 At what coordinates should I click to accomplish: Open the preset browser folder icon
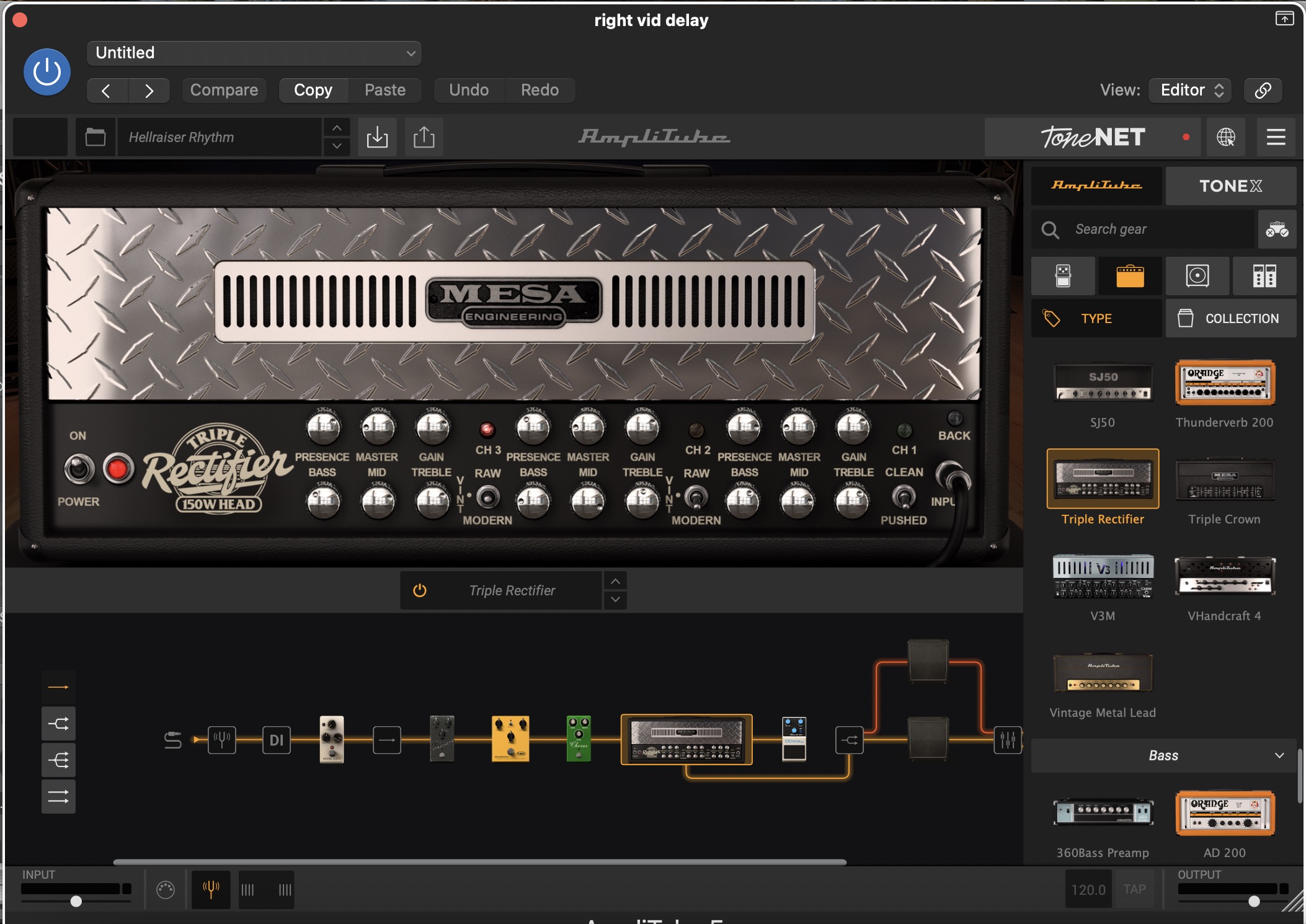click(x=95, y=137)
